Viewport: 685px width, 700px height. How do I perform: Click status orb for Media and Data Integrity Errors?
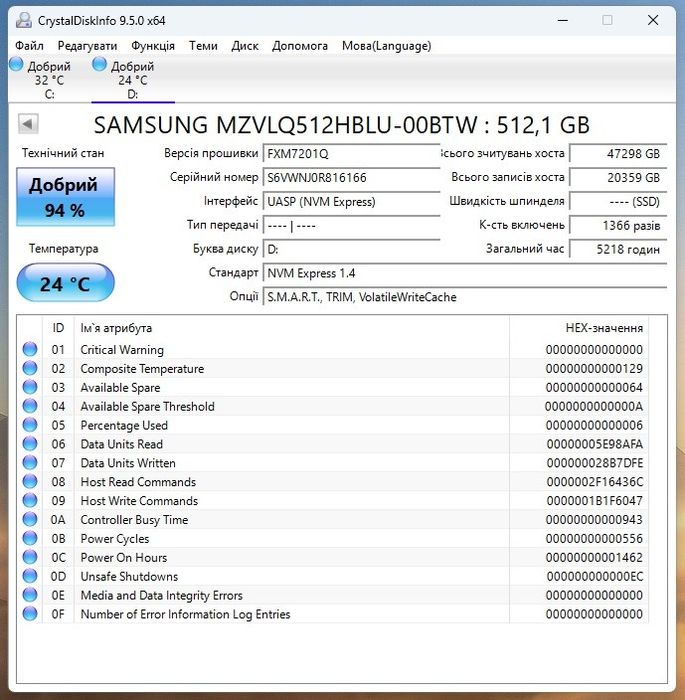pyautogui.click(x=30, y=595)
